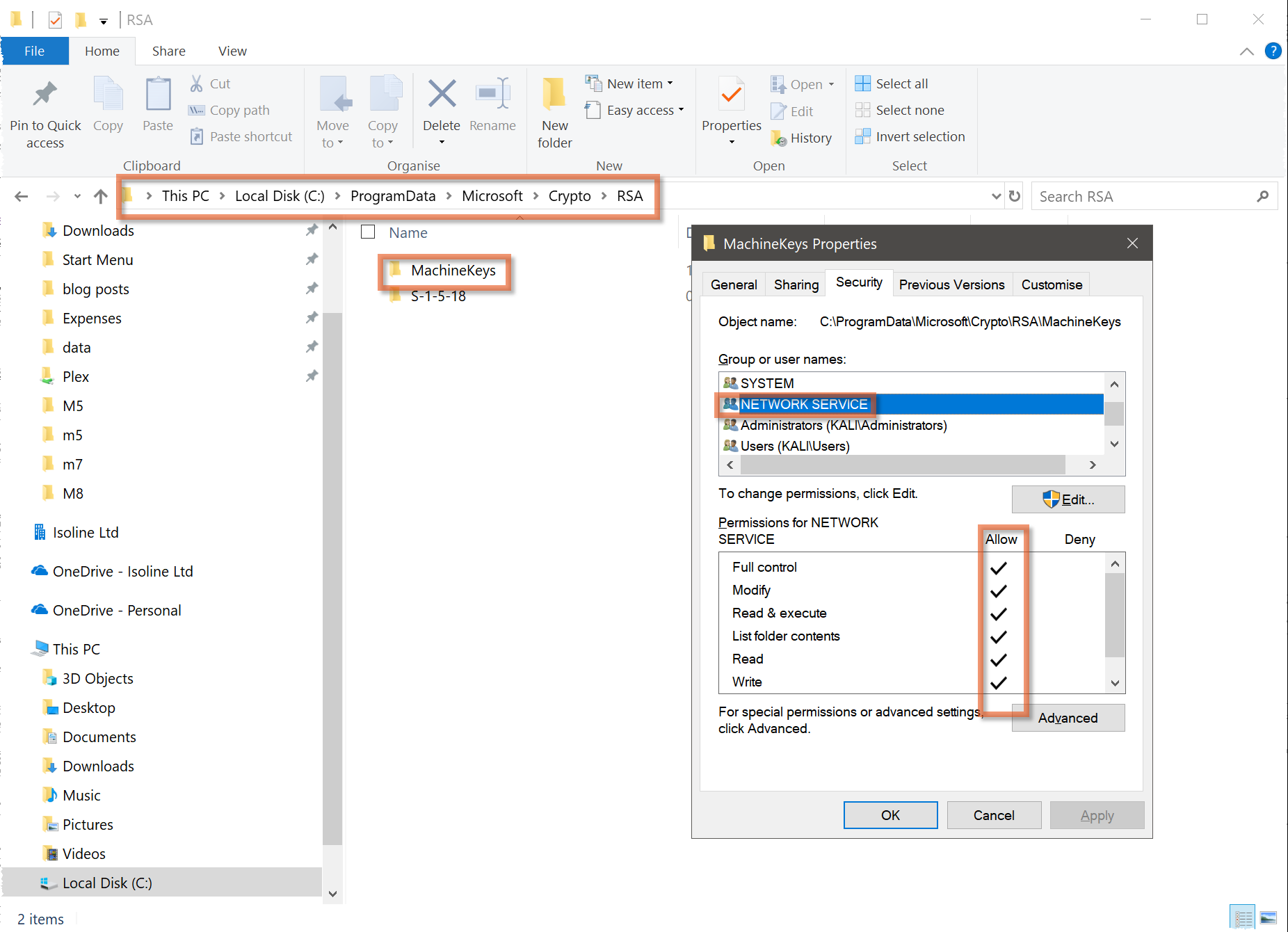Close the MachineKeys Properties dialog

pos(1132,243)
